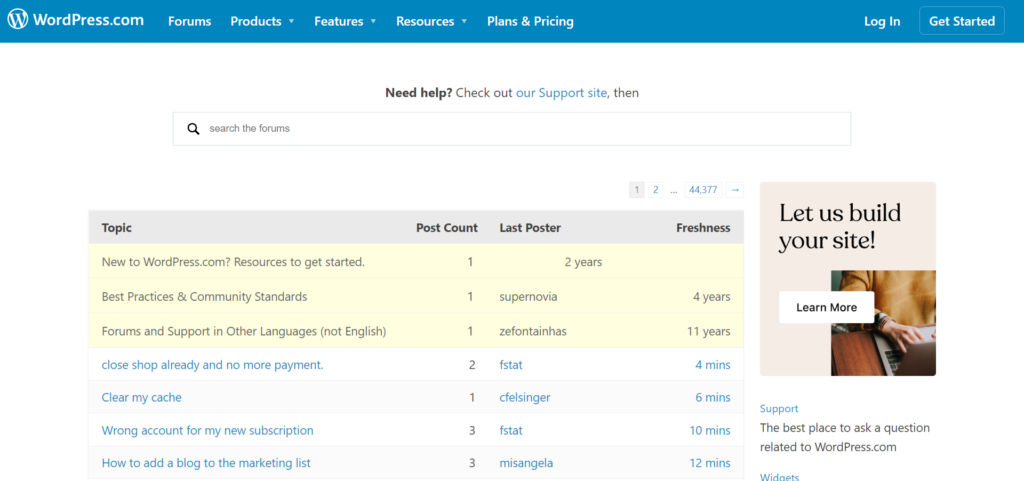Go to next page arrow

coord(735,190)
